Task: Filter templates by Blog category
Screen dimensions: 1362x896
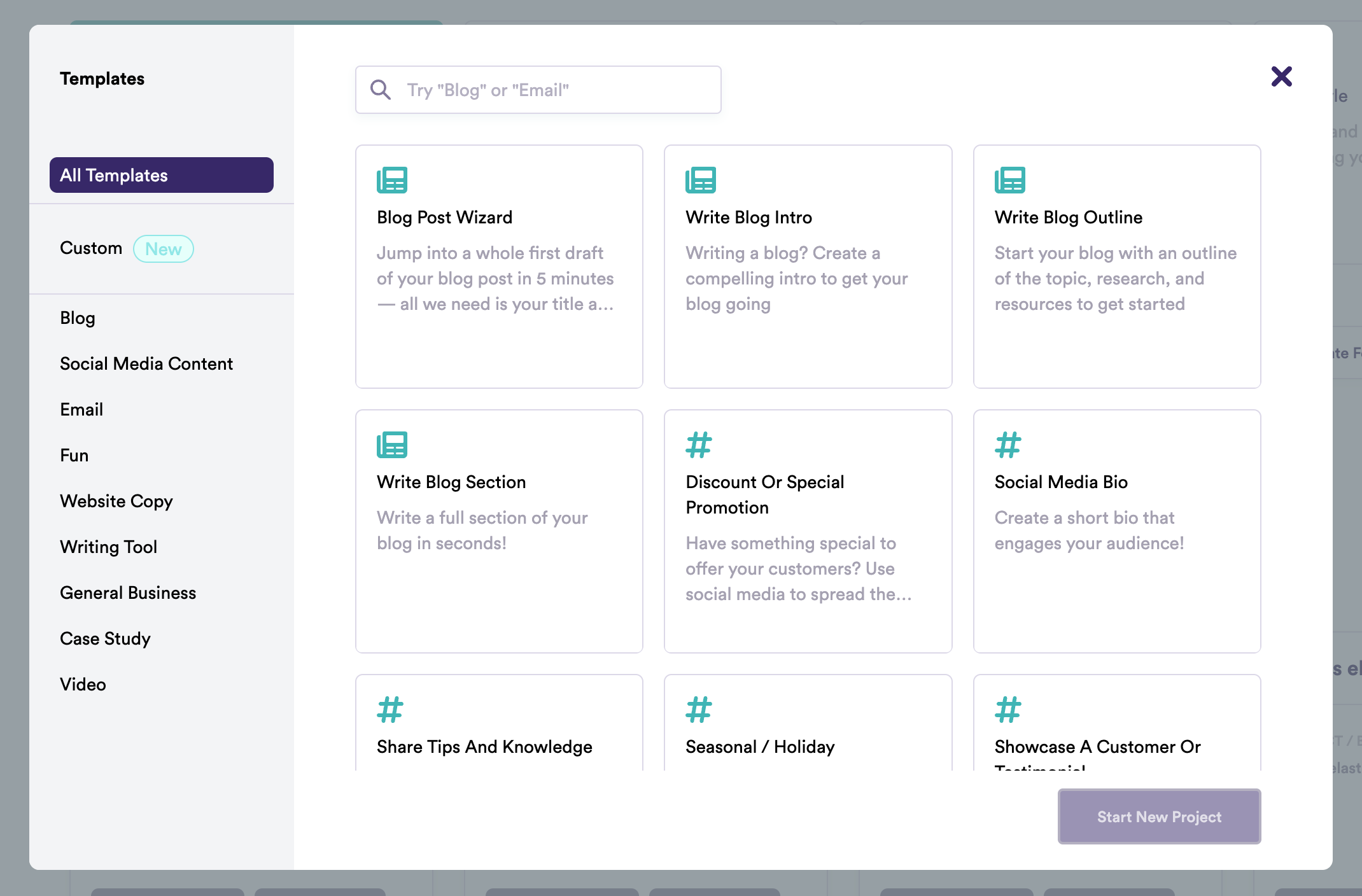Action: tap(78, 318)
